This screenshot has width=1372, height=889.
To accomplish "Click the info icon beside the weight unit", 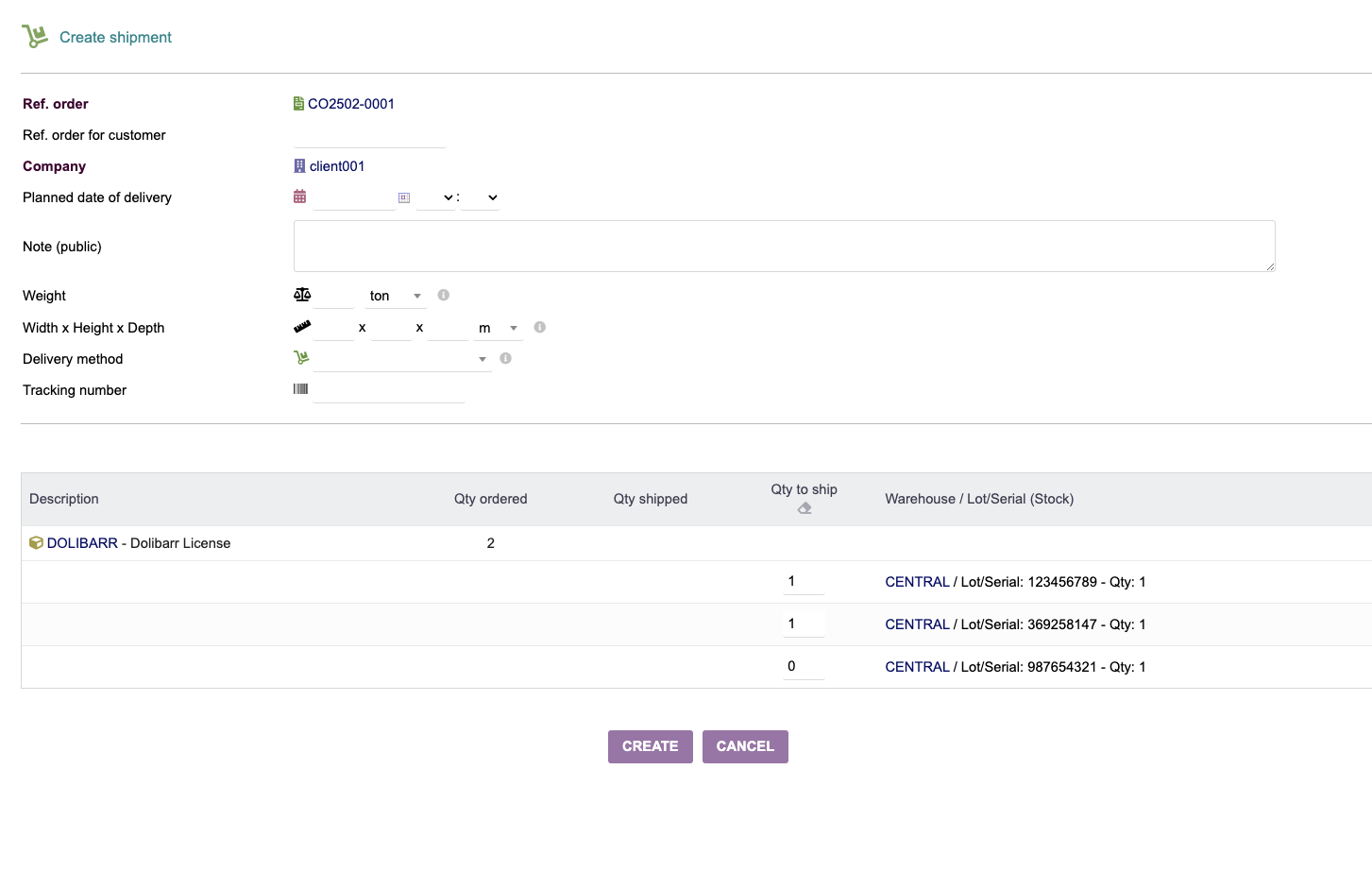I will pyautogui.click(x=444, y=295).
